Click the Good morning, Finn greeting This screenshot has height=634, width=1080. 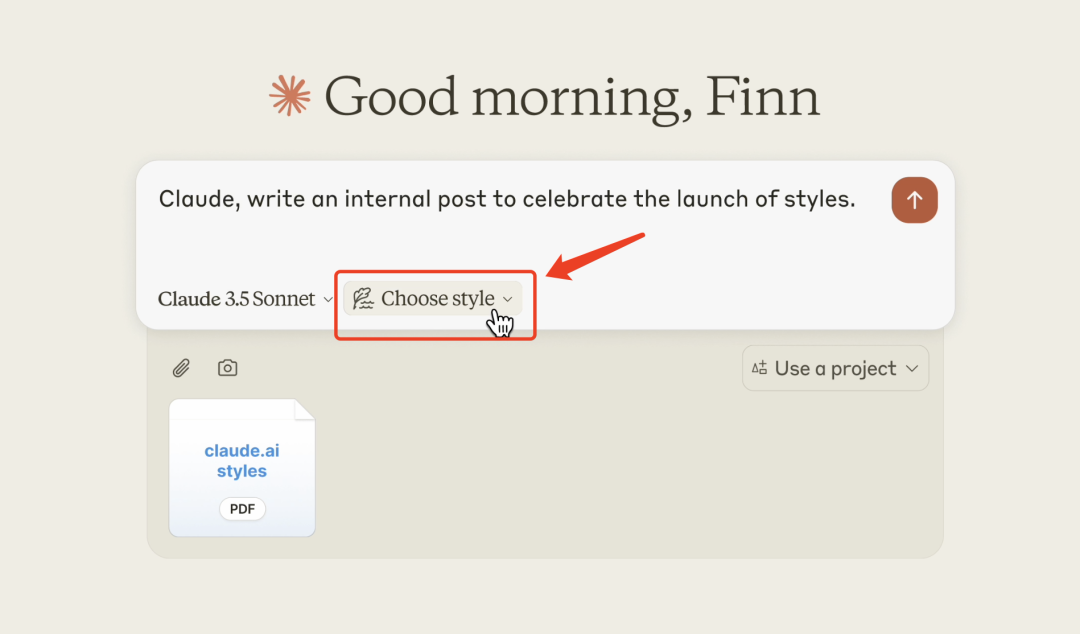coord(572,96)
